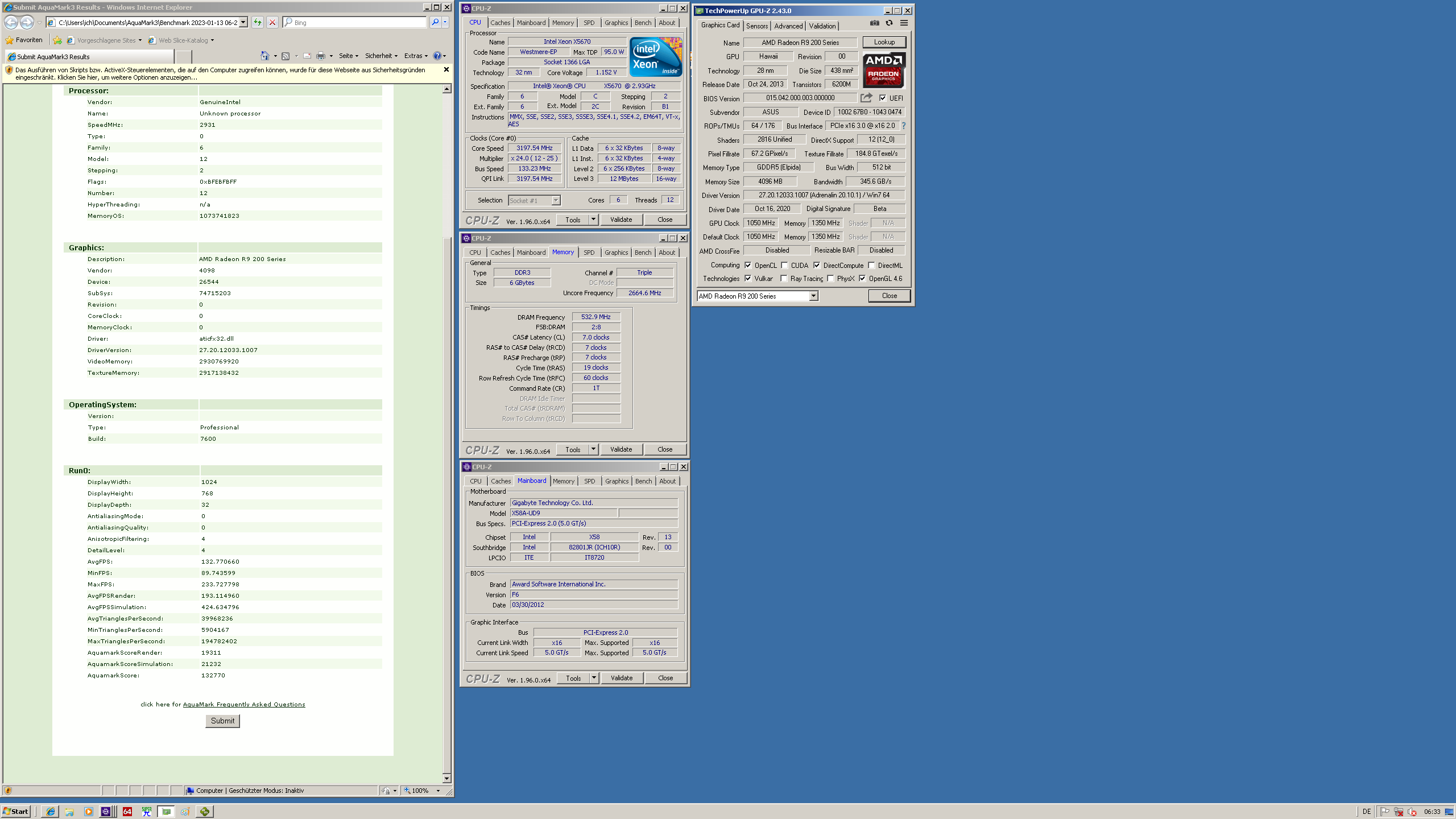Click the Bing search input field
Image resolution: width=1456 pixels, height=819 pixels.
pyautogui.click(x=358, y=22)
